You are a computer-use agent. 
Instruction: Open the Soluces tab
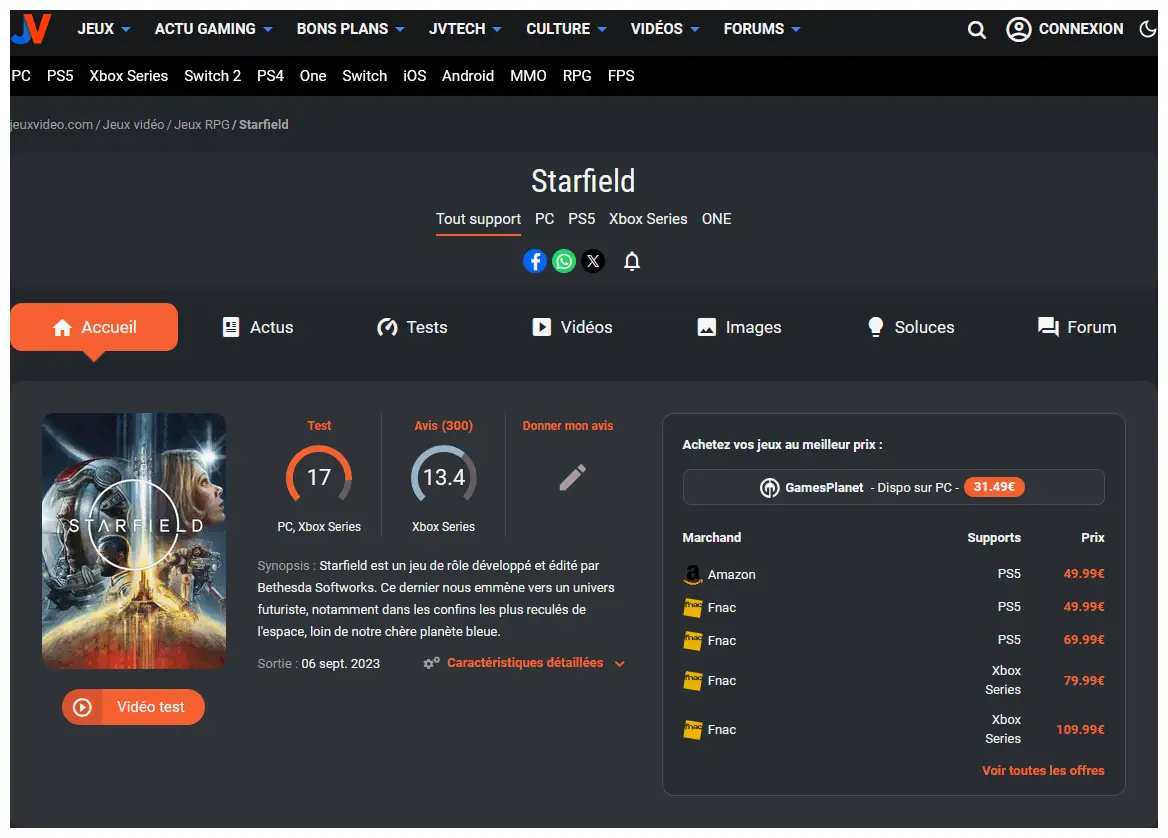(x=910, y=327)
